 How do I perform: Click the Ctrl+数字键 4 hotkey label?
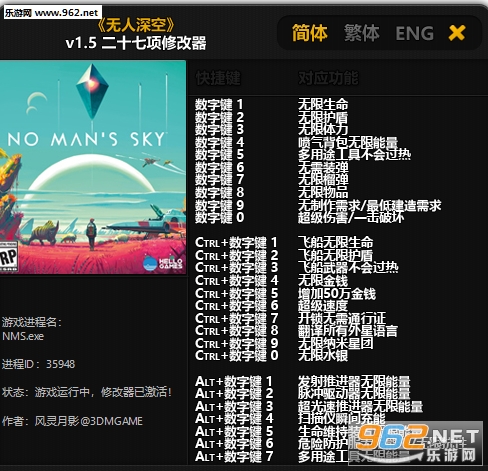[237, 280]
